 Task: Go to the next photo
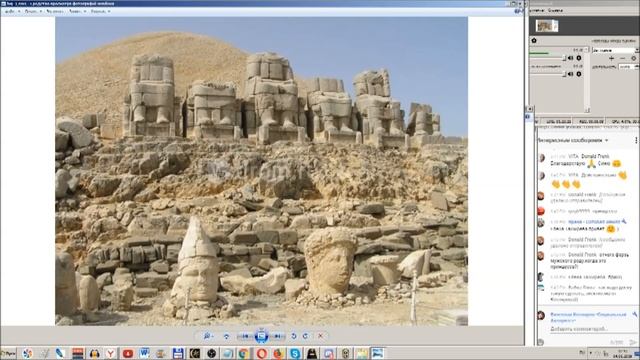point(278,336)
